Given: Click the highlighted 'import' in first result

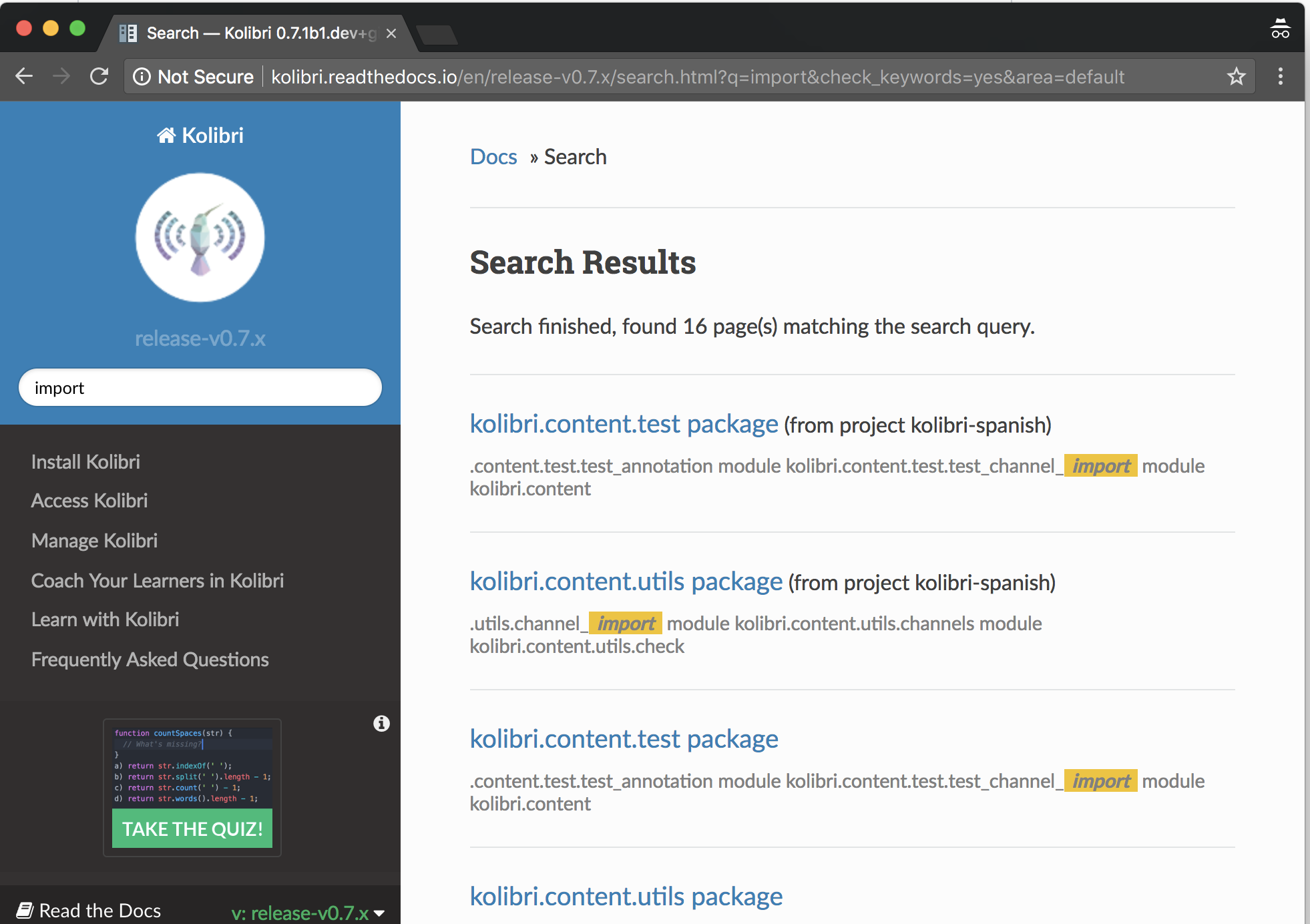Looking at the screenshot, I should click(x=1101, y=466).
